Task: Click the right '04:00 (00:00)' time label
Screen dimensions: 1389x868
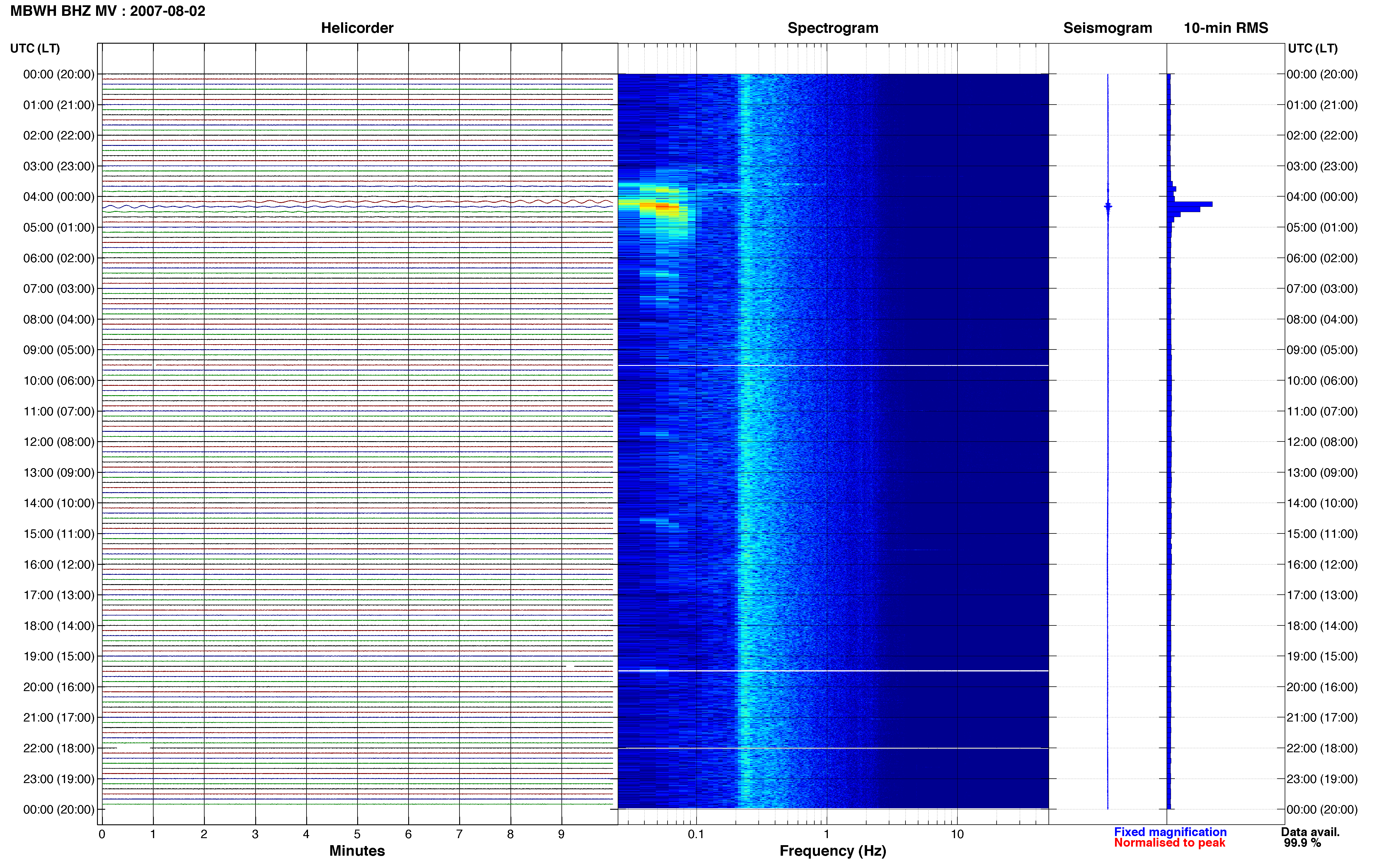Action: click(1322, 197)
